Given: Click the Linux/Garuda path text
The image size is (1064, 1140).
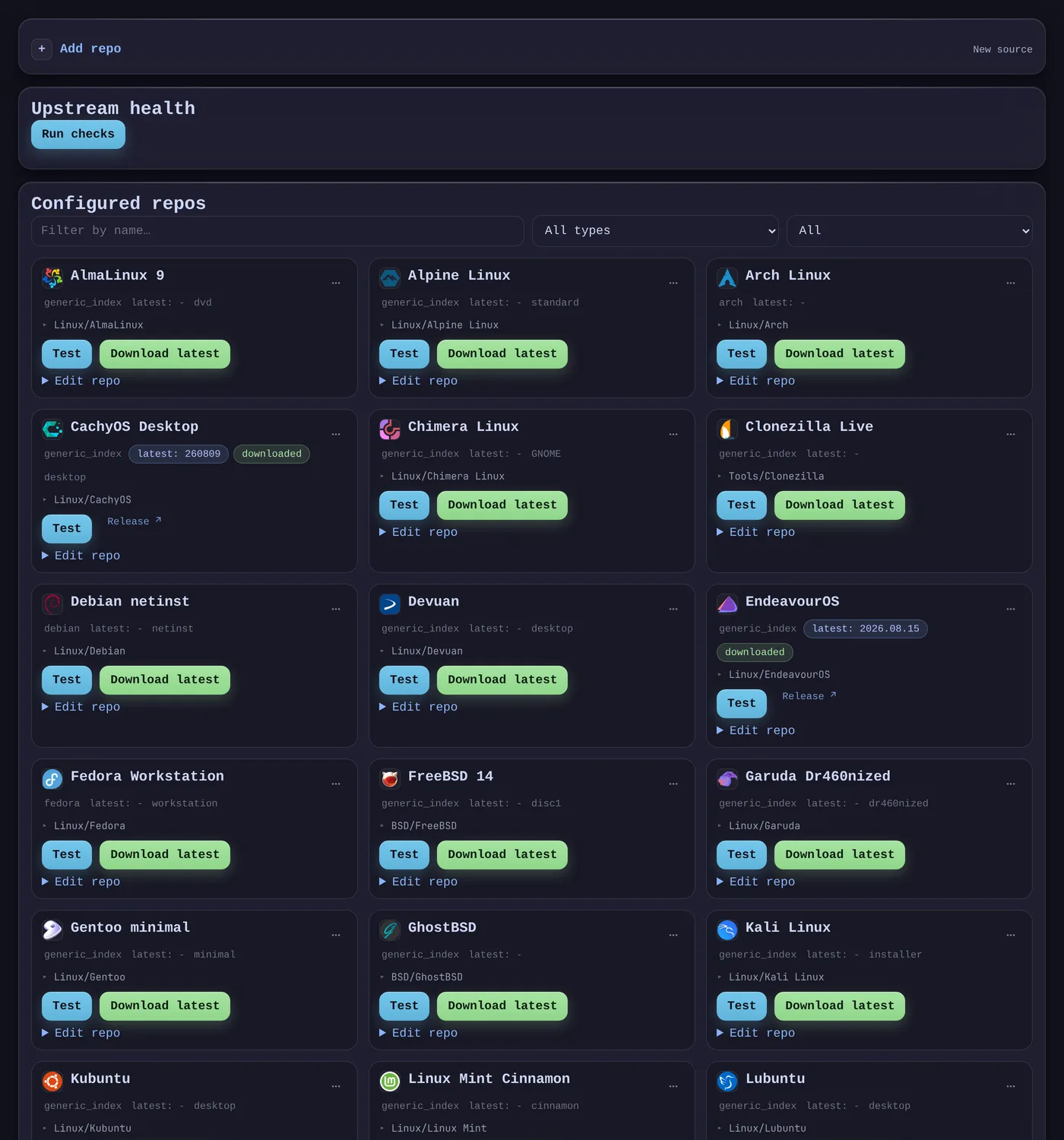Looking at the screenshot, I should pos(764,826).
